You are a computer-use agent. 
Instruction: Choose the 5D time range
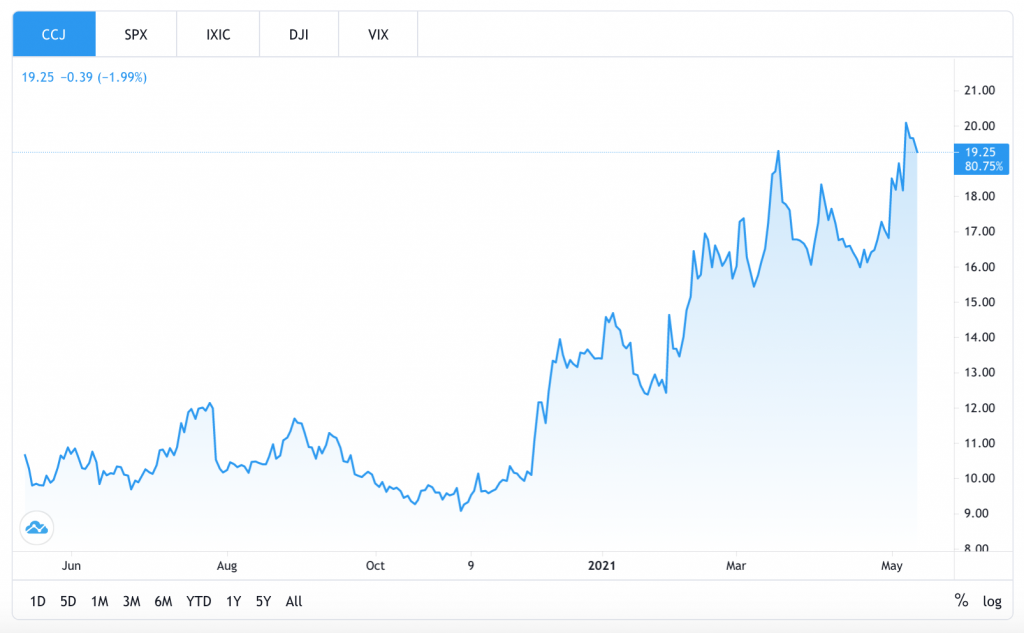pyautogui.click(x=68, y=601)
